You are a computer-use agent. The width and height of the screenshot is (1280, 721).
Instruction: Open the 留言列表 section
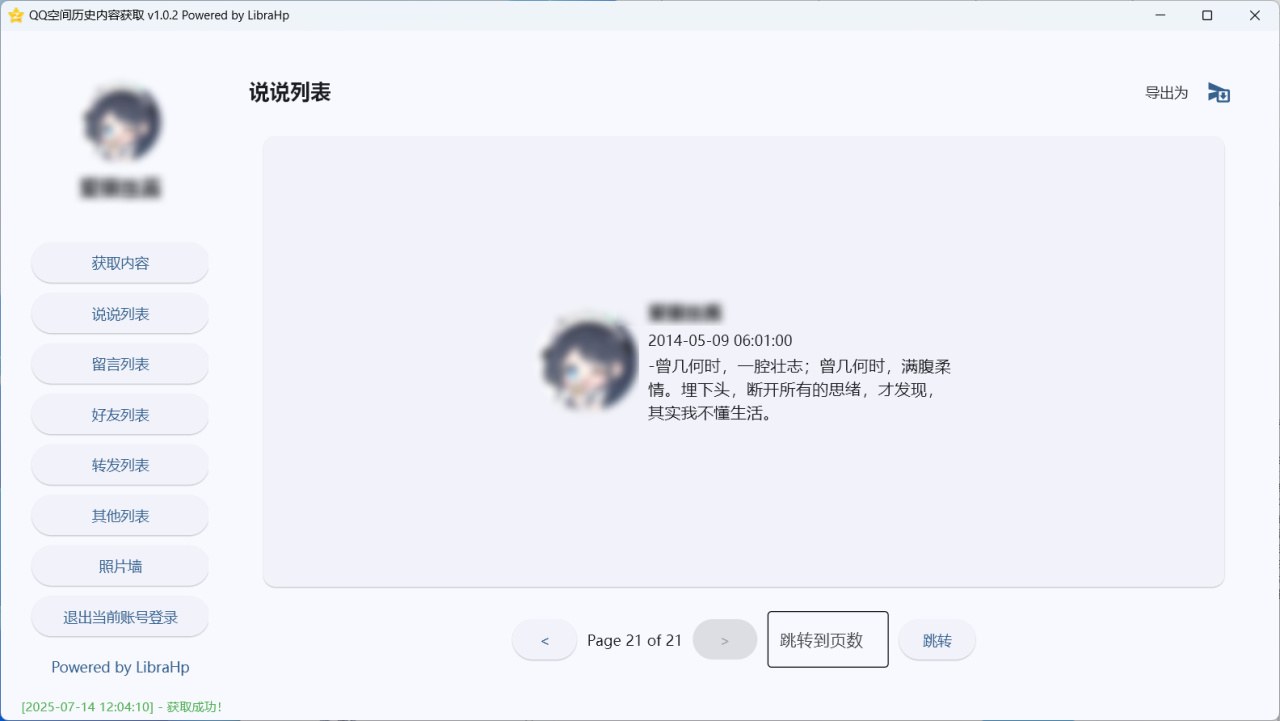pyautogui.click(x=120, y=364)
